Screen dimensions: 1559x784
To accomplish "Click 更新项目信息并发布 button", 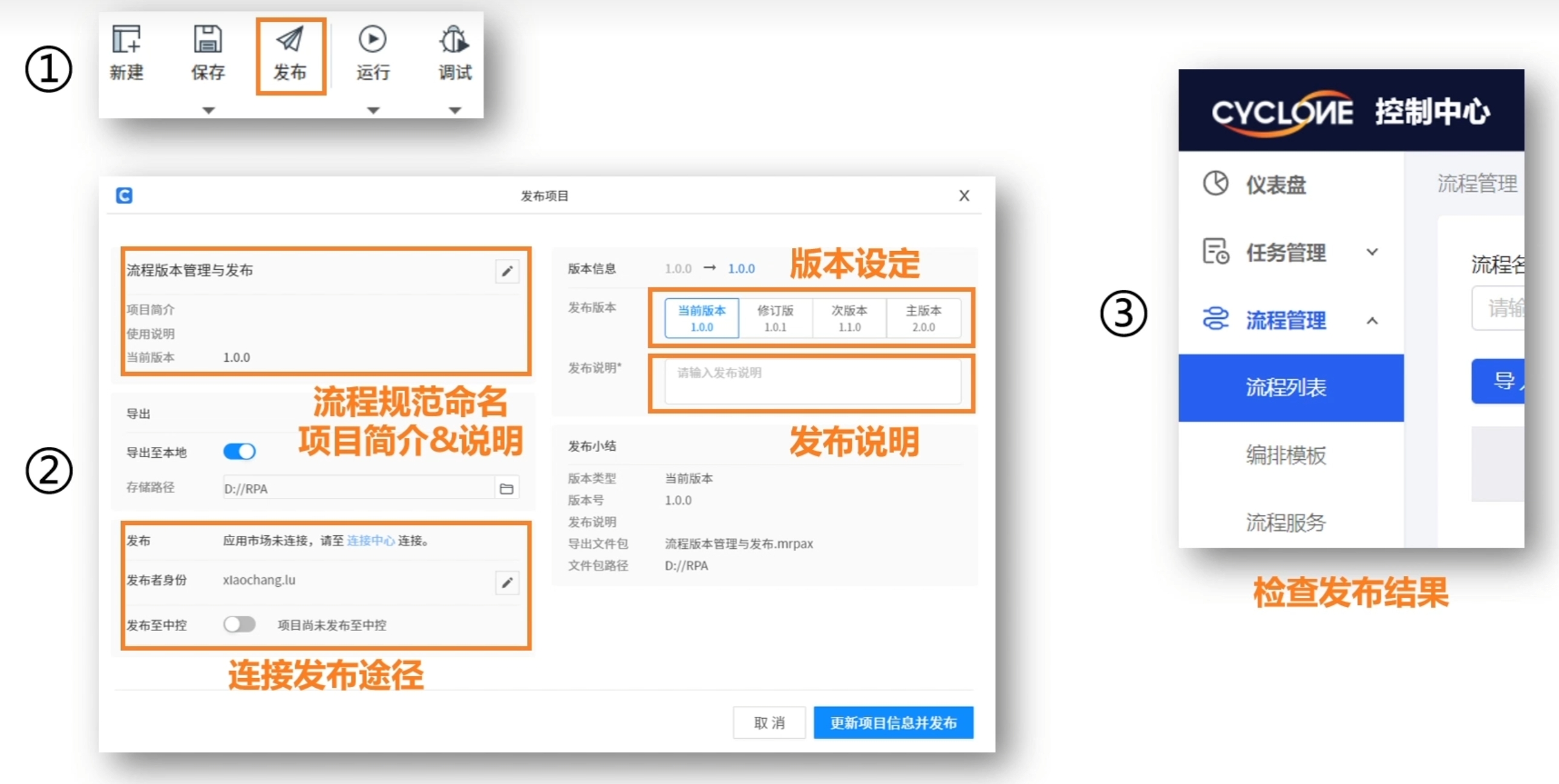I will (x=894, y=723).
